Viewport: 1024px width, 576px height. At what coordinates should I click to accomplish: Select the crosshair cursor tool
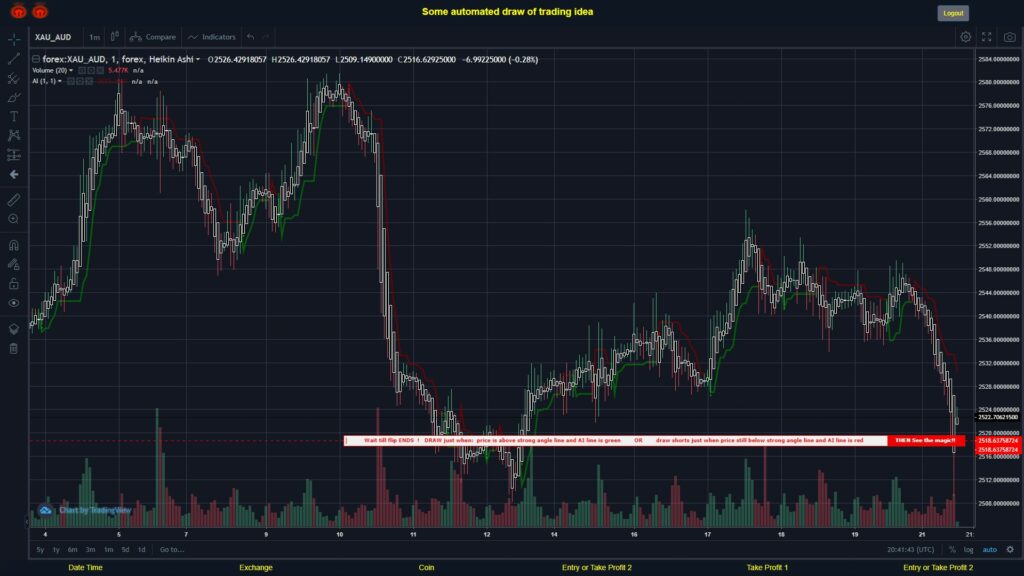14,39
